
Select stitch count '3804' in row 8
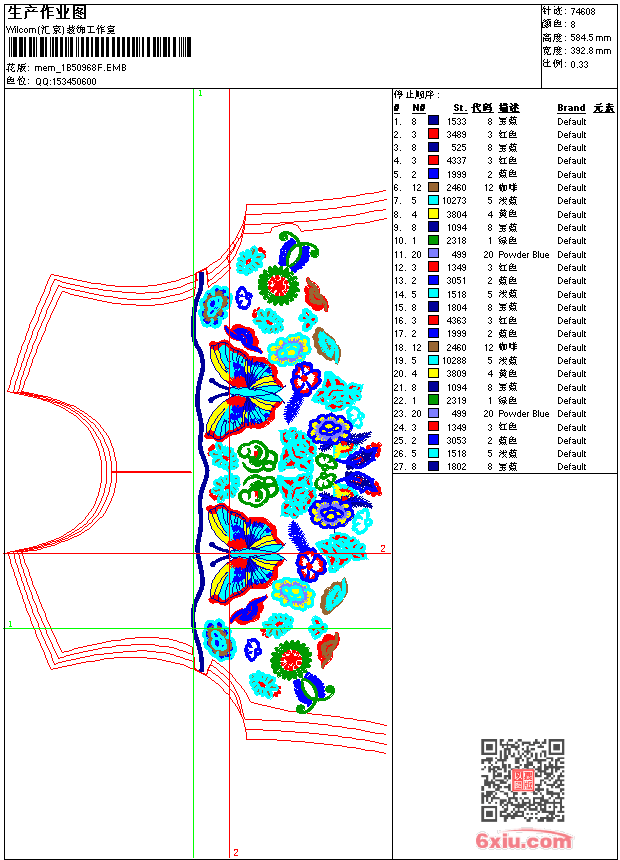pyautogui.click(x=456, y=214)
